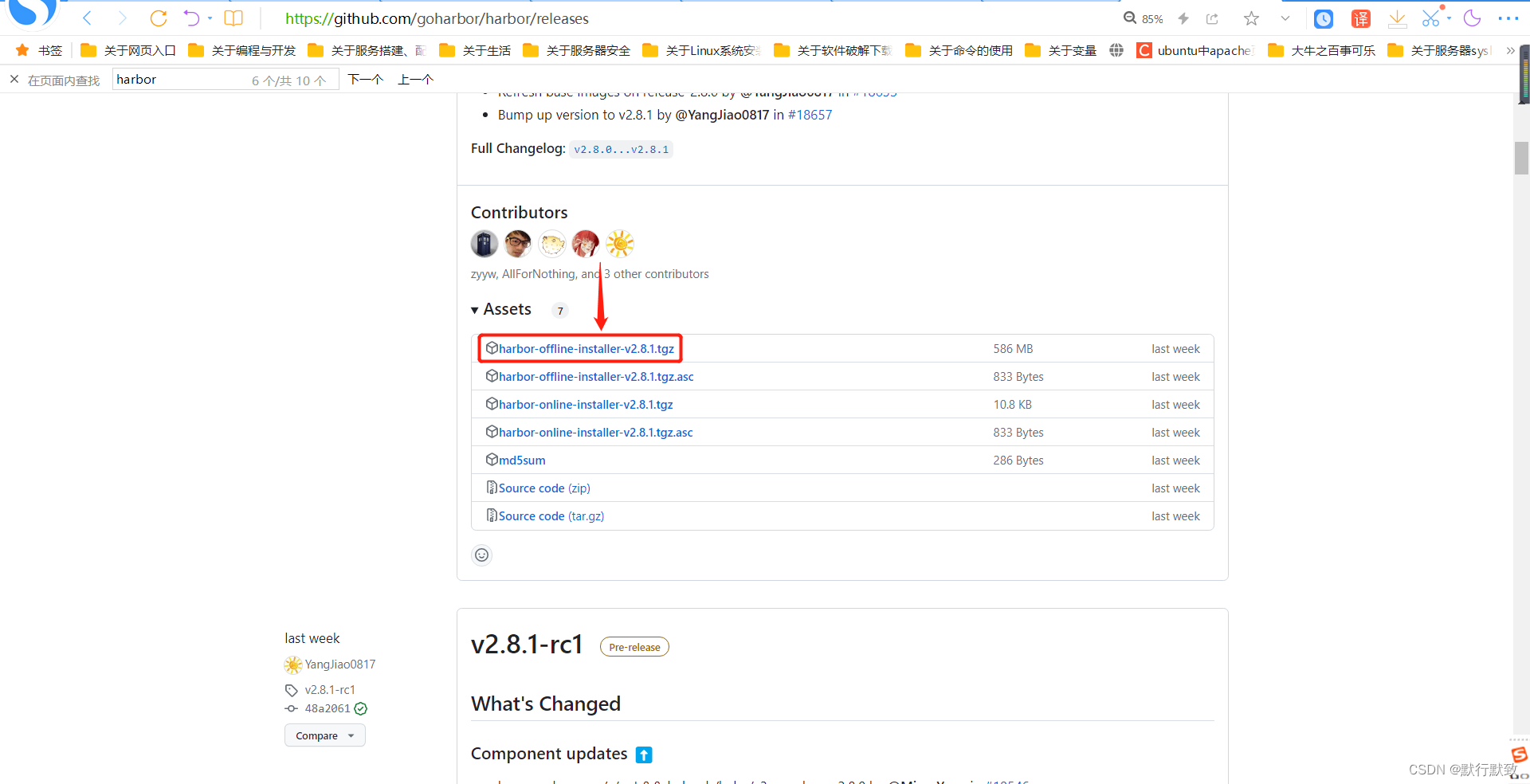This screenshot has height=784, width=1530.
Task: Collapse the Assets section triangle
Action: coord(475,310)
